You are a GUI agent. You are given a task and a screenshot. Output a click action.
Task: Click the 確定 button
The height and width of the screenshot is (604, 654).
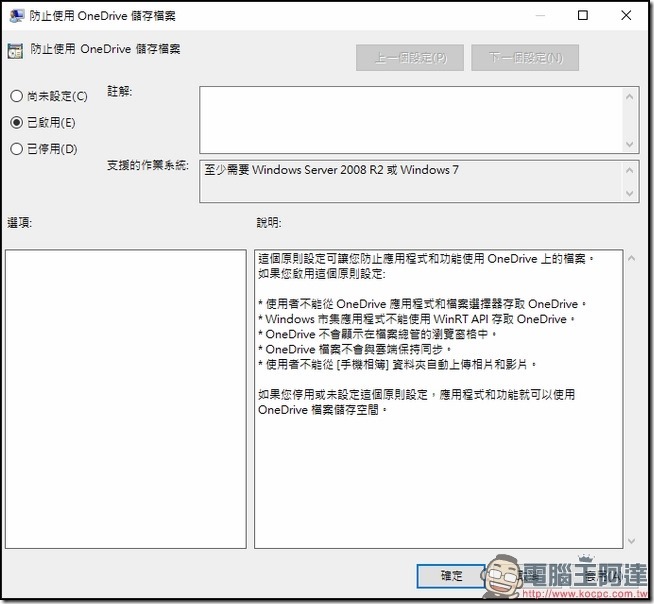[451, 576]
